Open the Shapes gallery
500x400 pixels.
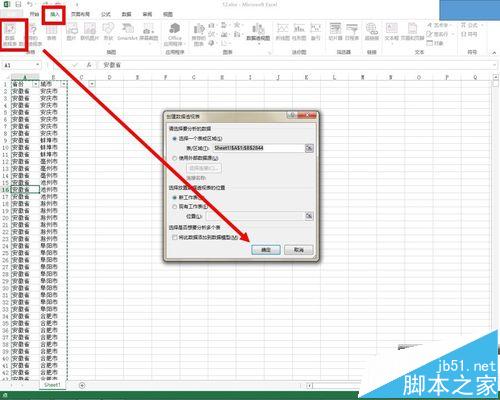[108, 33]
